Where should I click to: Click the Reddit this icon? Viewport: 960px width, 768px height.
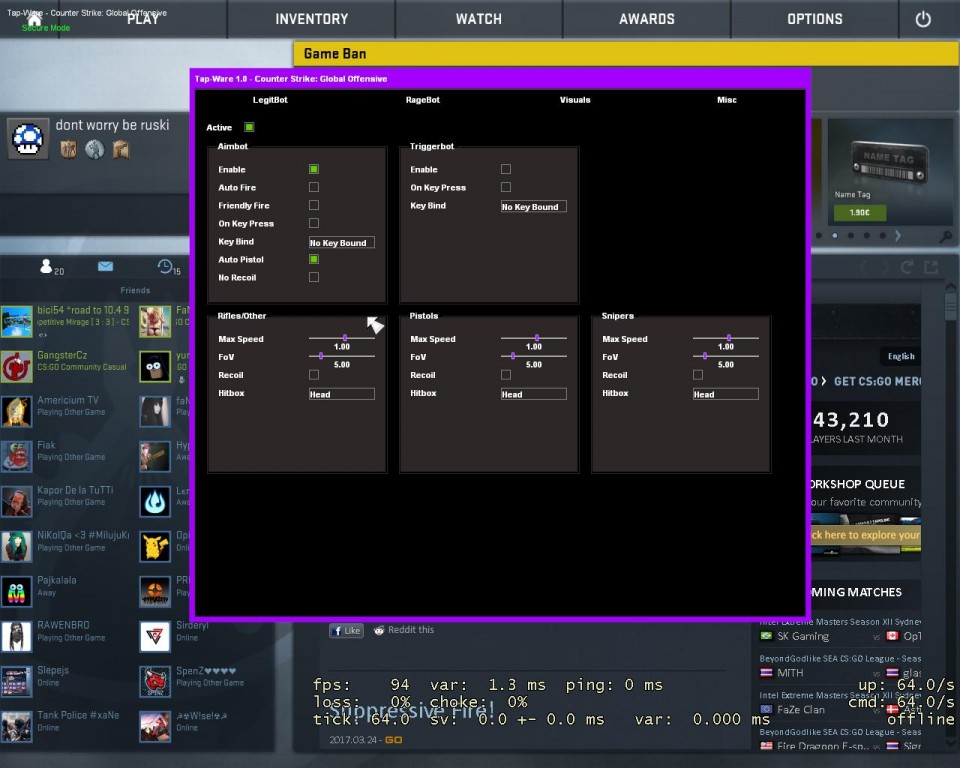(x=379, y=630)
